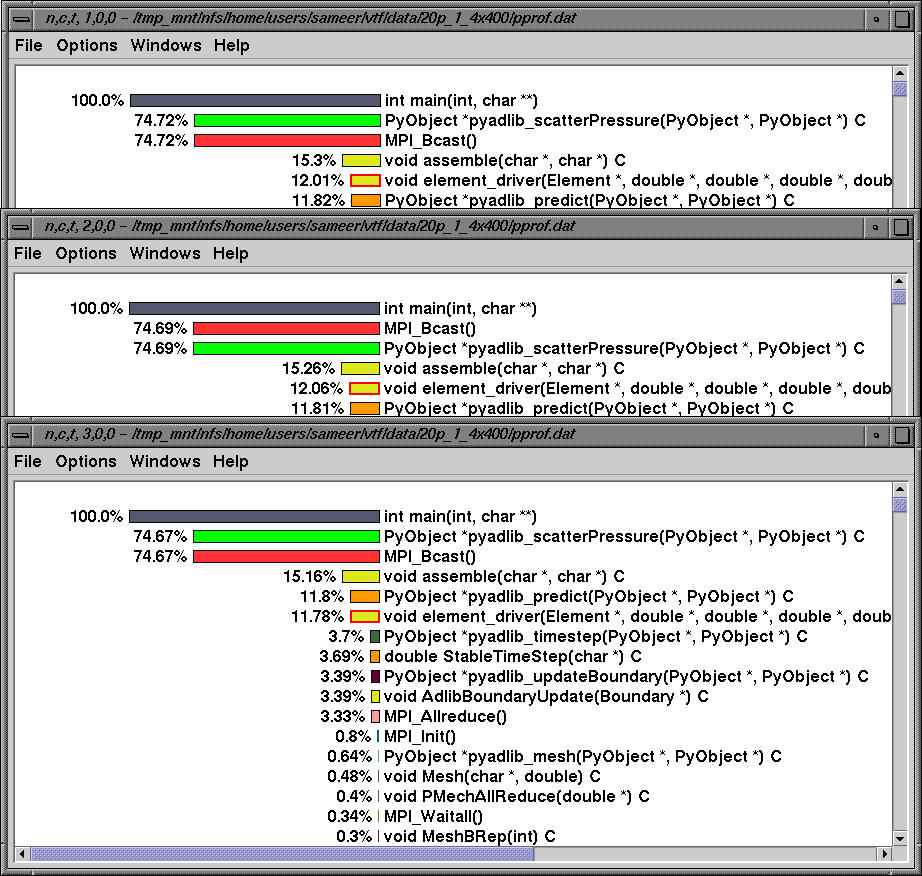Click scroll-up arrow in the 1,0,0 window

click(900, 73)
